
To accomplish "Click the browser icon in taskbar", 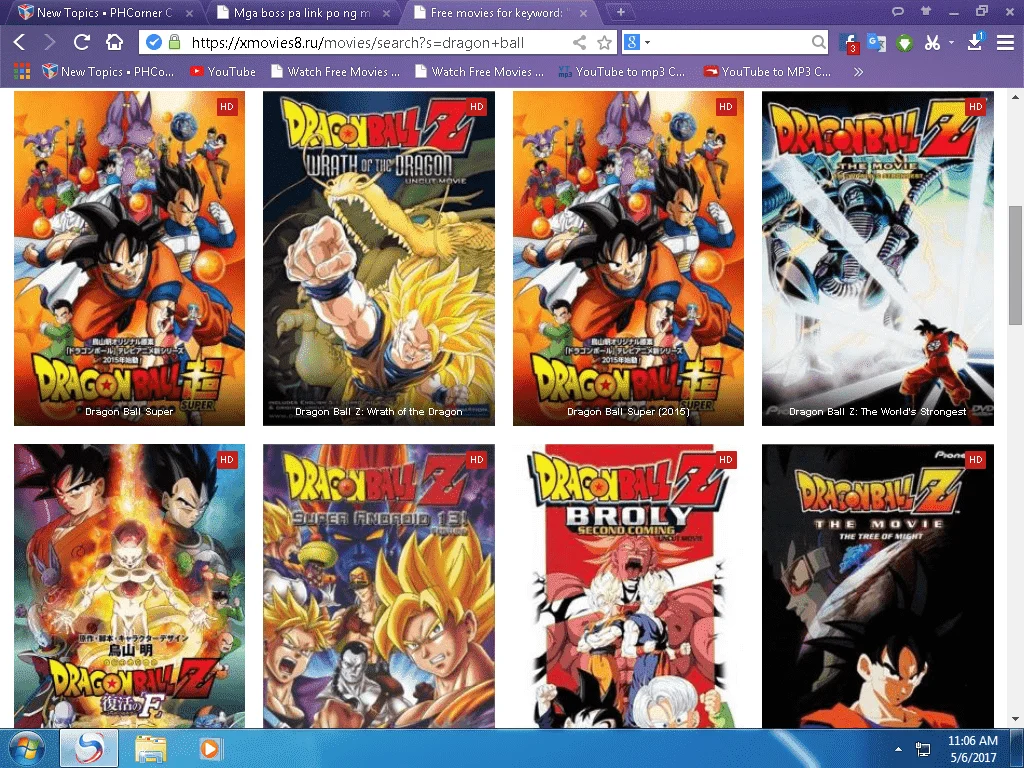I will [x=89, y=748].
